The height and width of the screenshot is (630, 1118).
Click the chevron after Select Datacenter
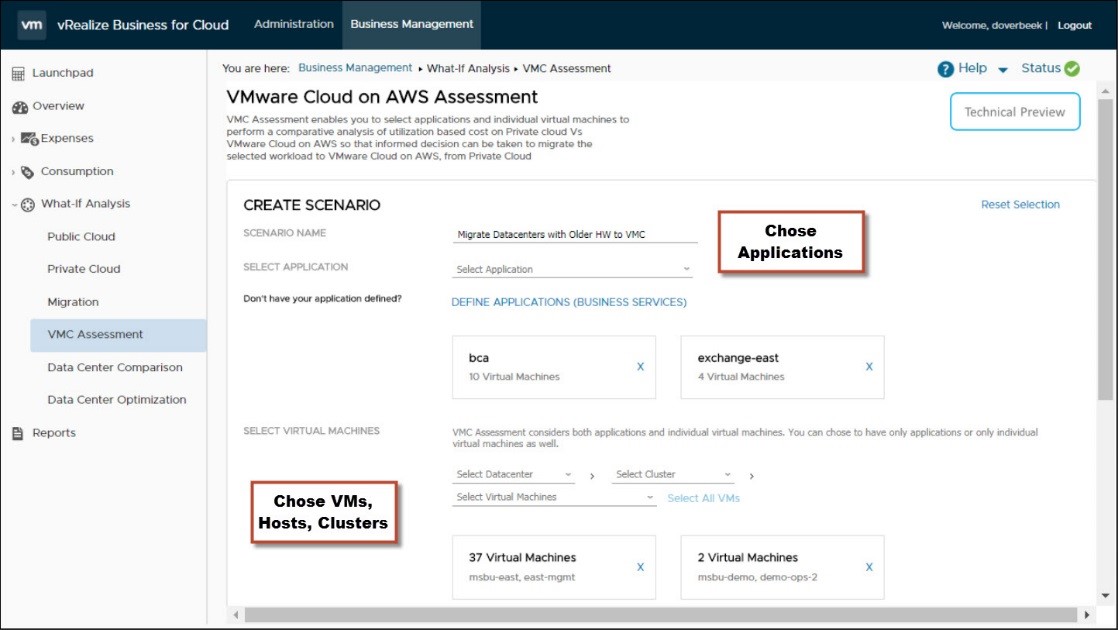click(x=592, y=475)
